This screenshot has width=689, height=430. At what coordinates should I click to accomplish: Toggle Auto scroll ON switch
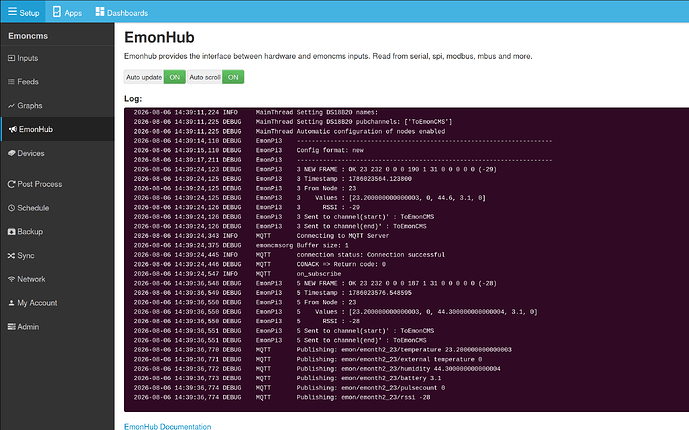[233, 77]
